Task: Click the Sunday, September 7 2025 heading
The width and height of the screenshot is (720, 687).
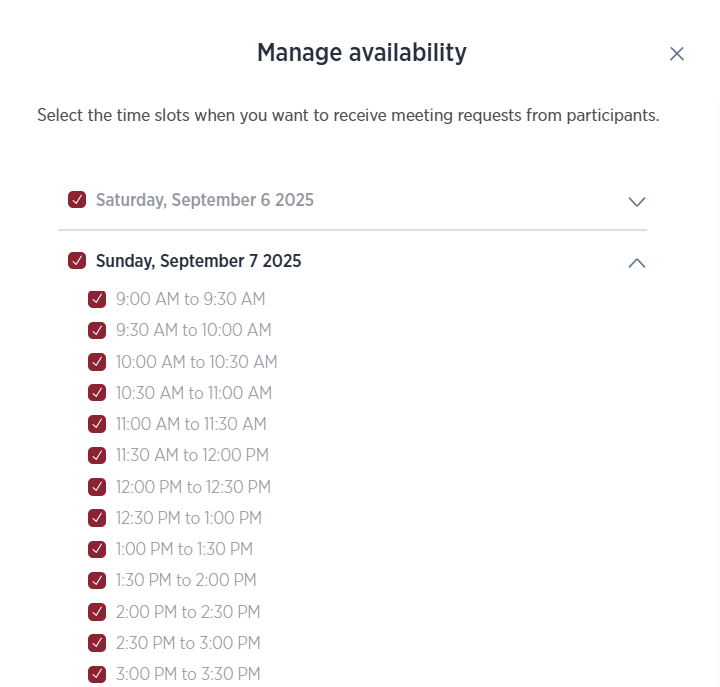Action: coord(199,261)
